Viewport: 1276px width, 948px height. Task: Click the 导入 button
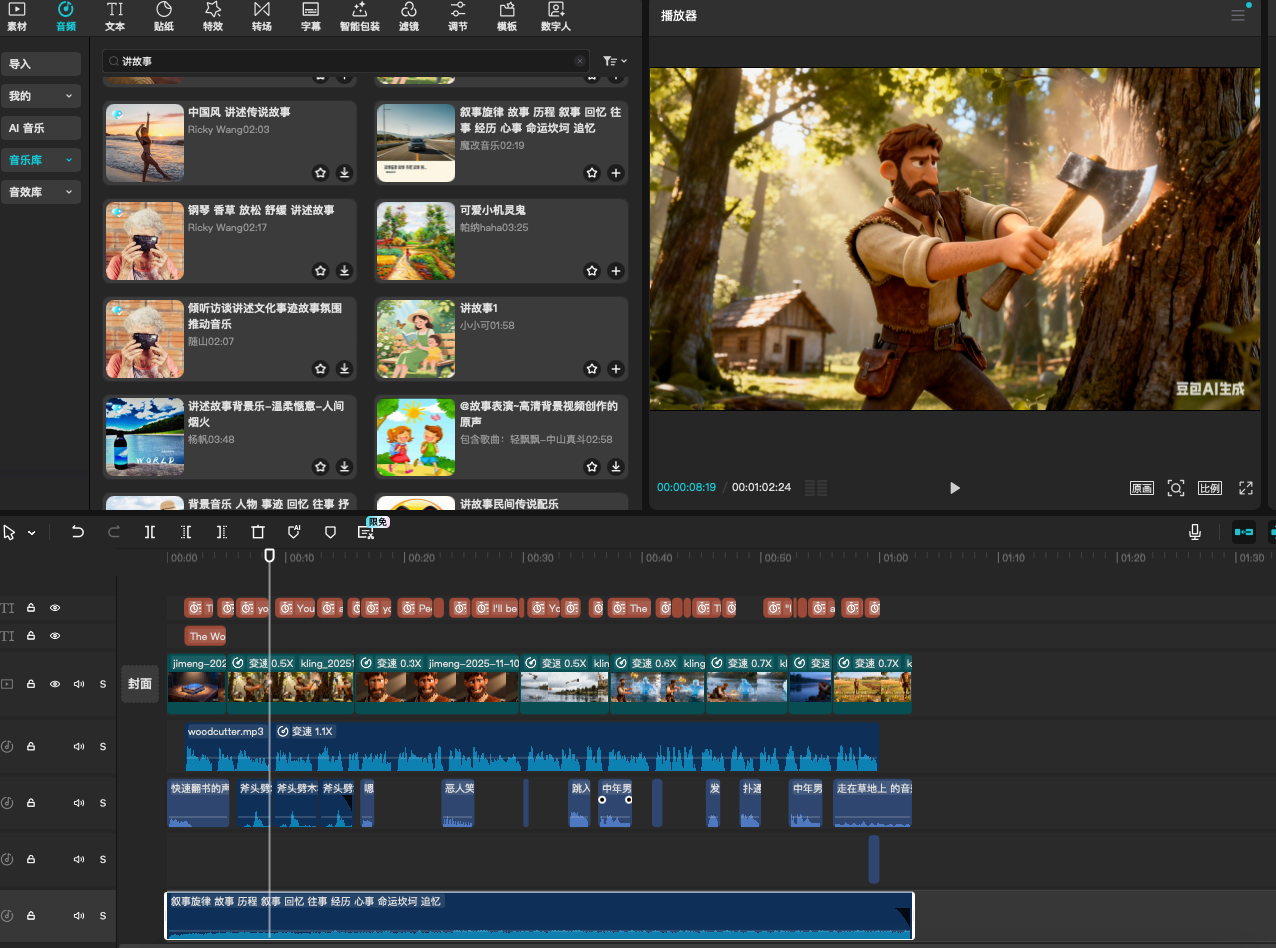(41, 64)
